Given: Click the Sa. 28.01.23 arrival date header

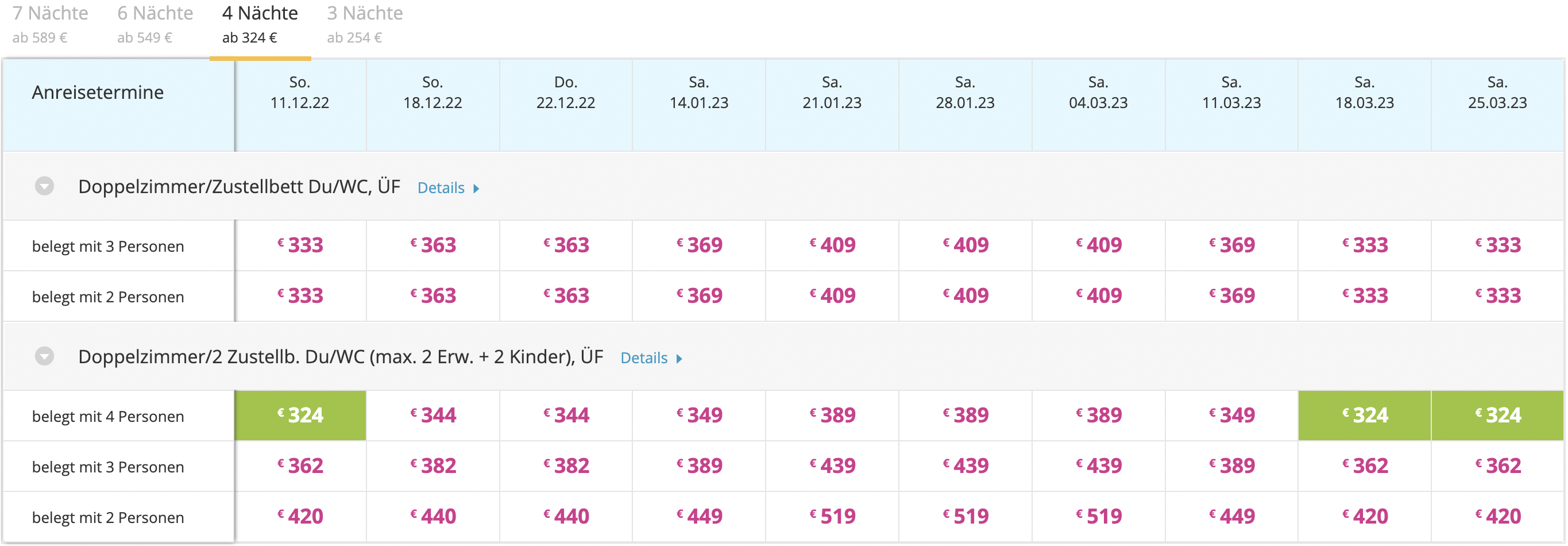Looking at the screenshot, I should coord(965,93).
